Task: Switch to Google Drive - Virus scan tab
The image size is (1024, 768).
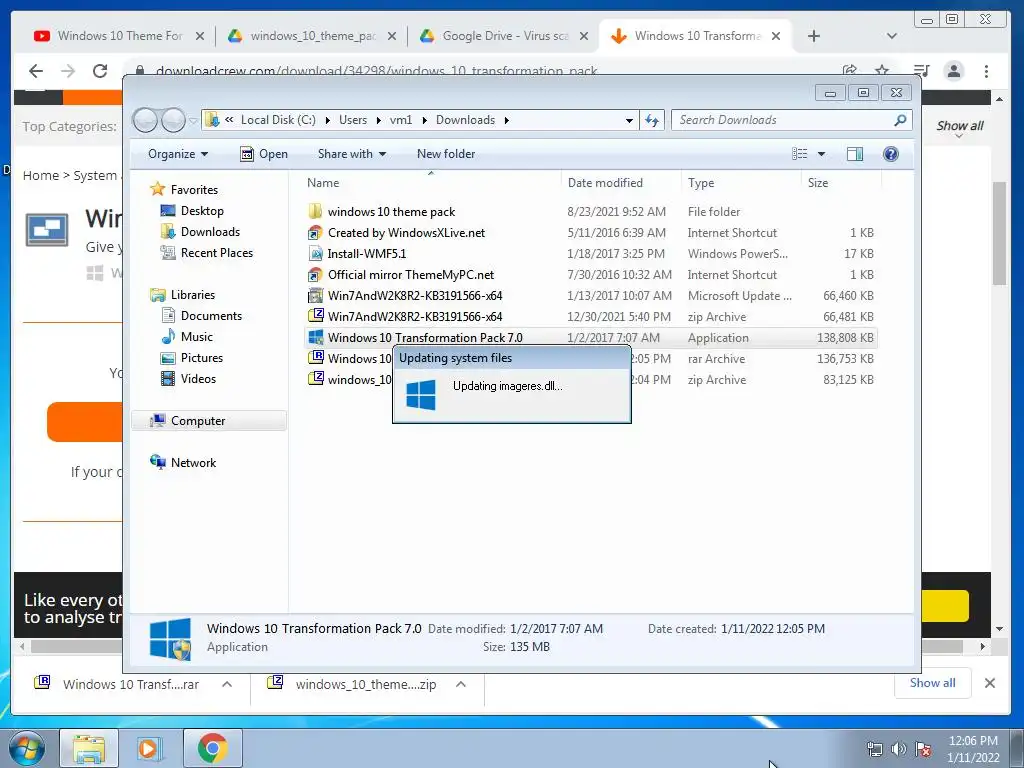Action: [x=504, y=36]
